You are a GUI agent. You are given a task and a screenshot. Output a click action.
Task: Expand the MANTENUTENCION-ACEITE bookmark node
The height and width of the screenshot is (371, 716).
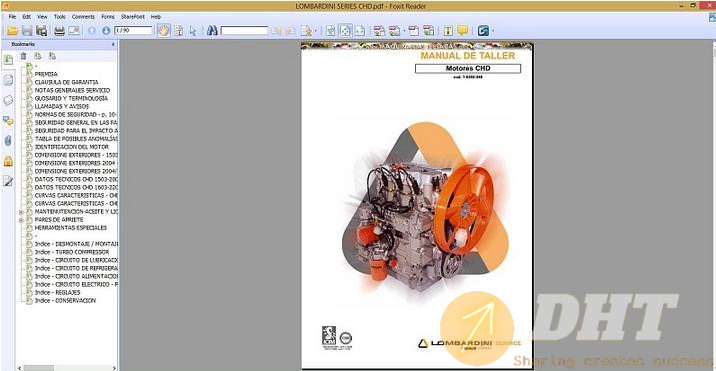(x=21, y=212)
